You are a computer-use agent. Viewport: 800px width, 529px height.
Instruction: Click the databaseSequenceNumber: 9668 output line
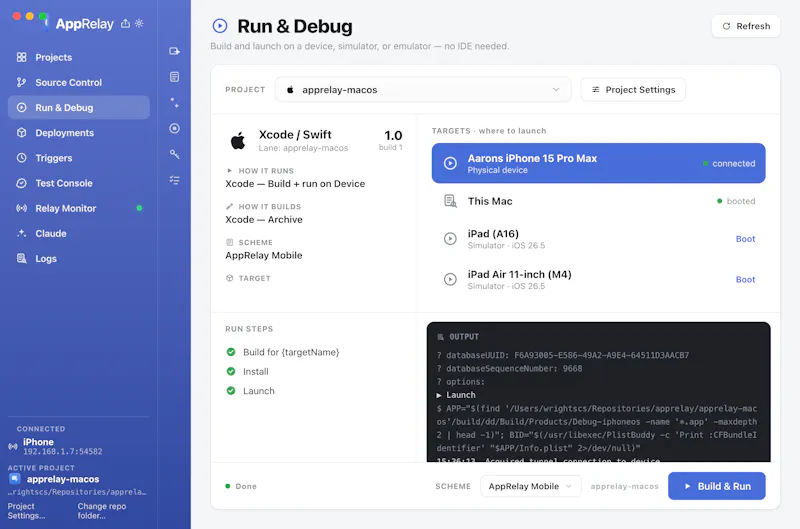[x=509, y=368]
